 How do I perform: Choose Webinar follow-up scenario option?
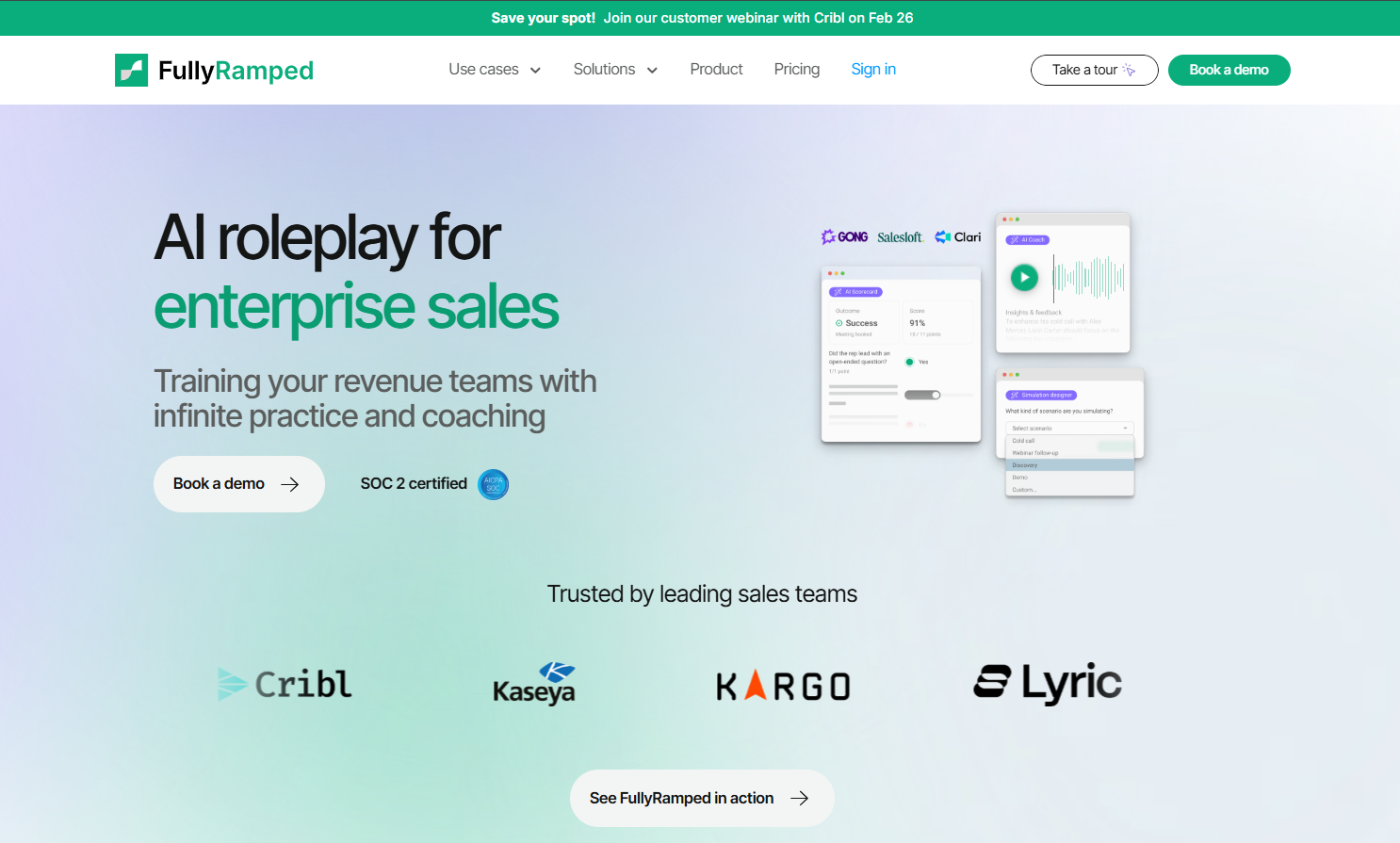click(x=1069, y=453)
